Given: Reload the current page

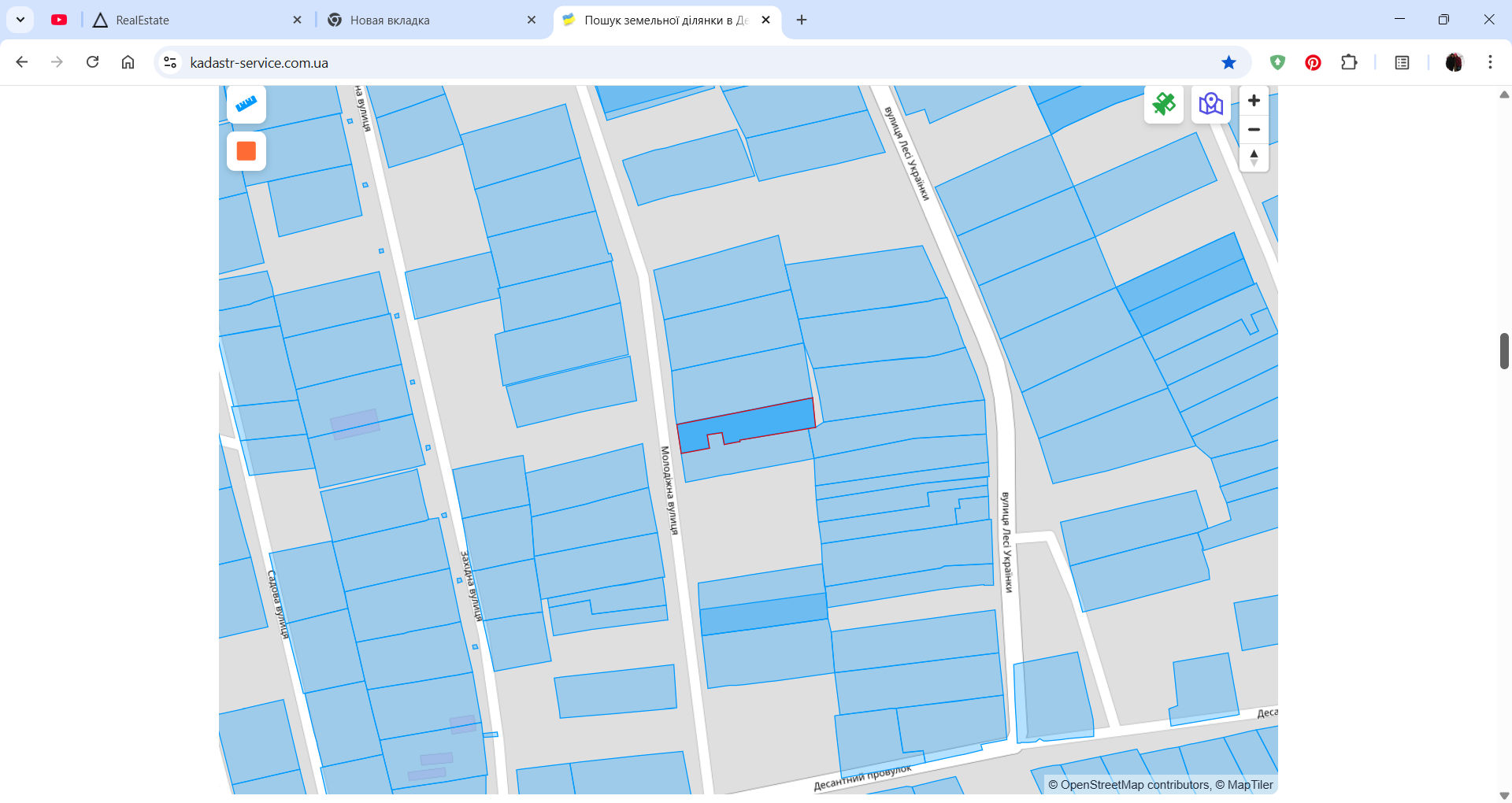Looking at the screenshot, I should click(93, 62).
